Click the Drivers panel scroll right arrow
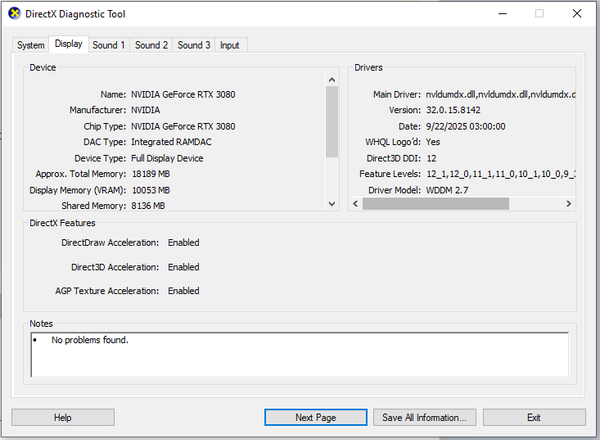 coord(570,204)
